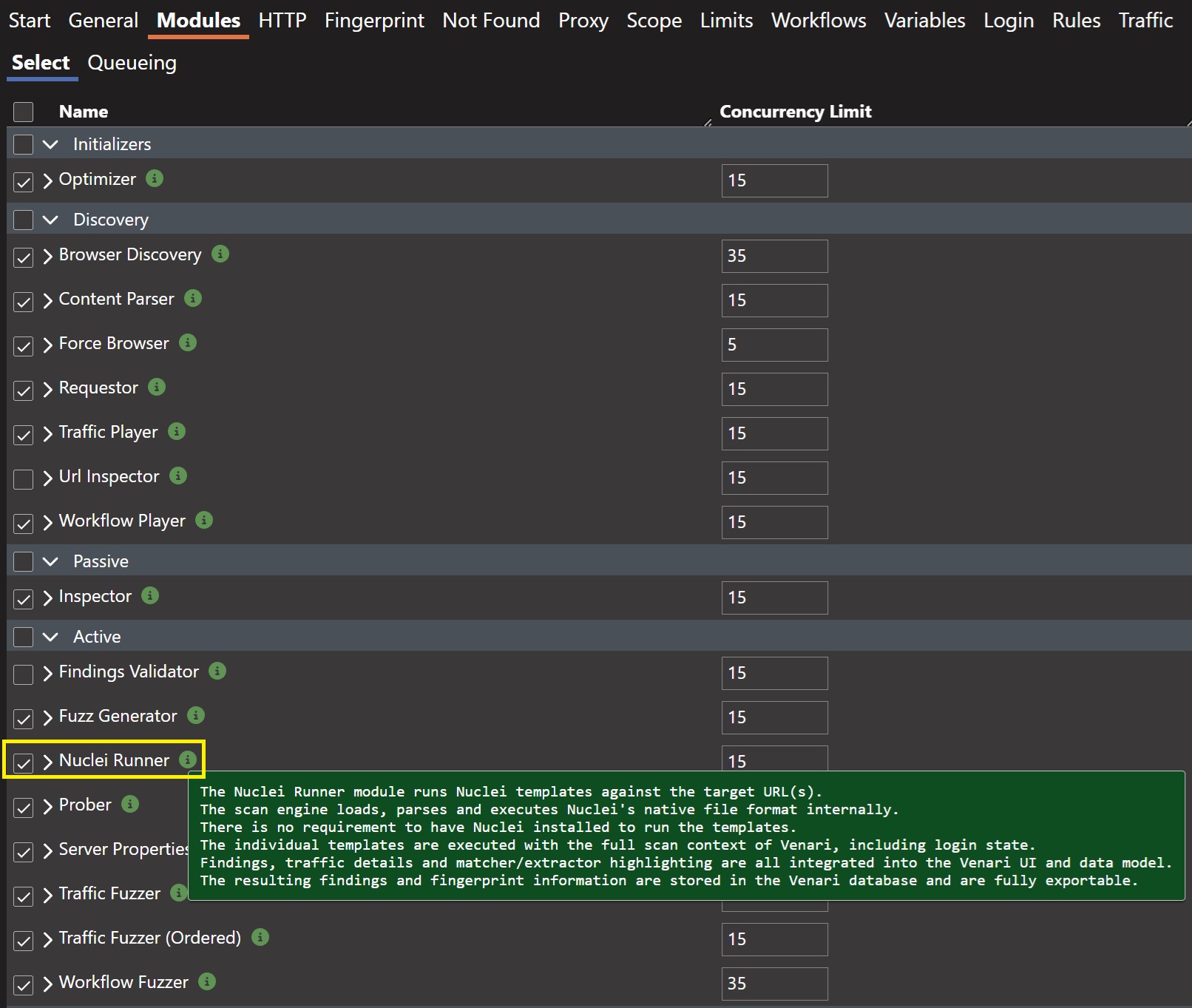
Task: Open info icon beside Content Parser
Action: click(193, 299)
